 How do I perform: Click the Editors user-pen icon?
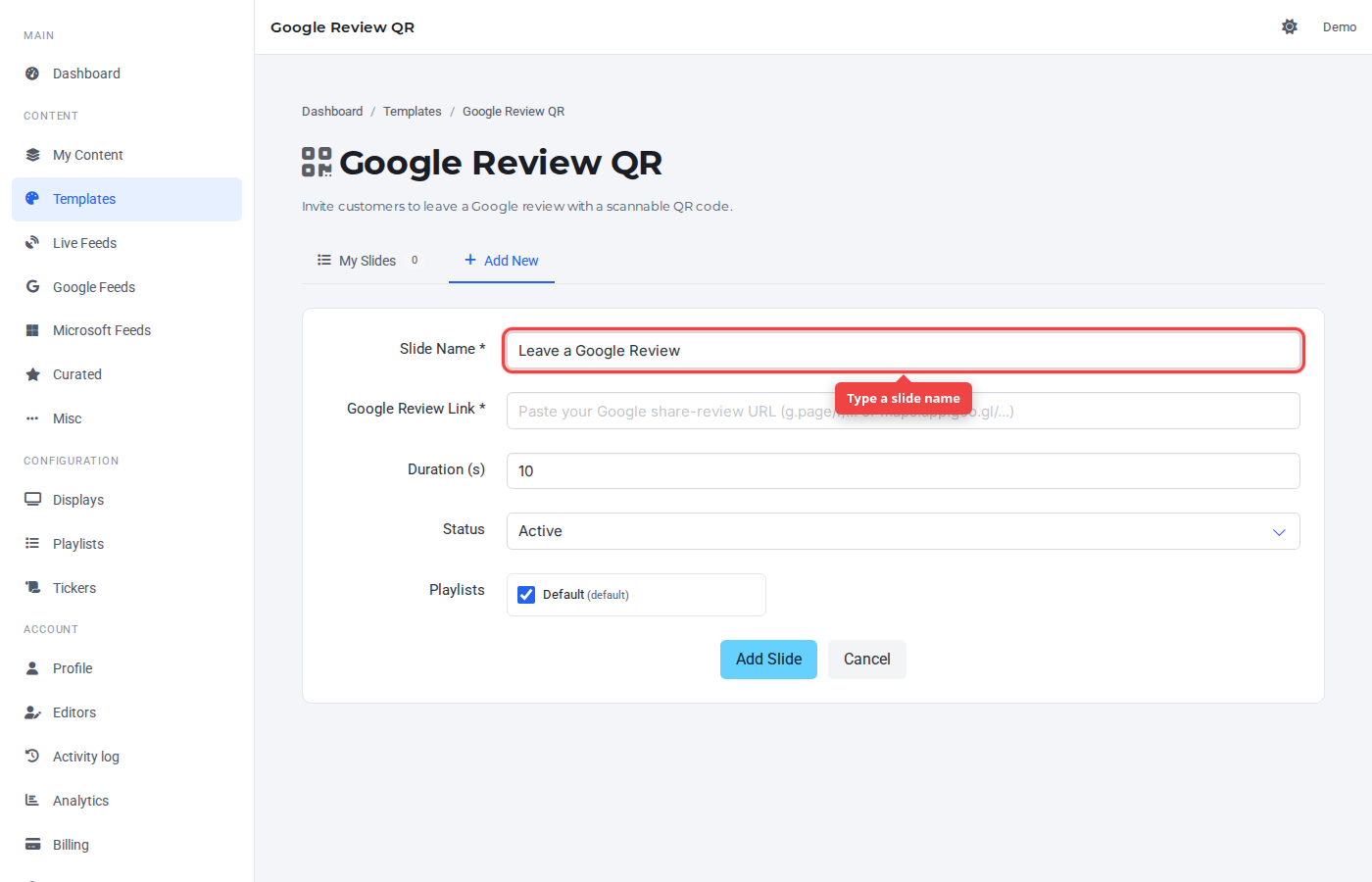pyautogui.click(x=32, y=712)
